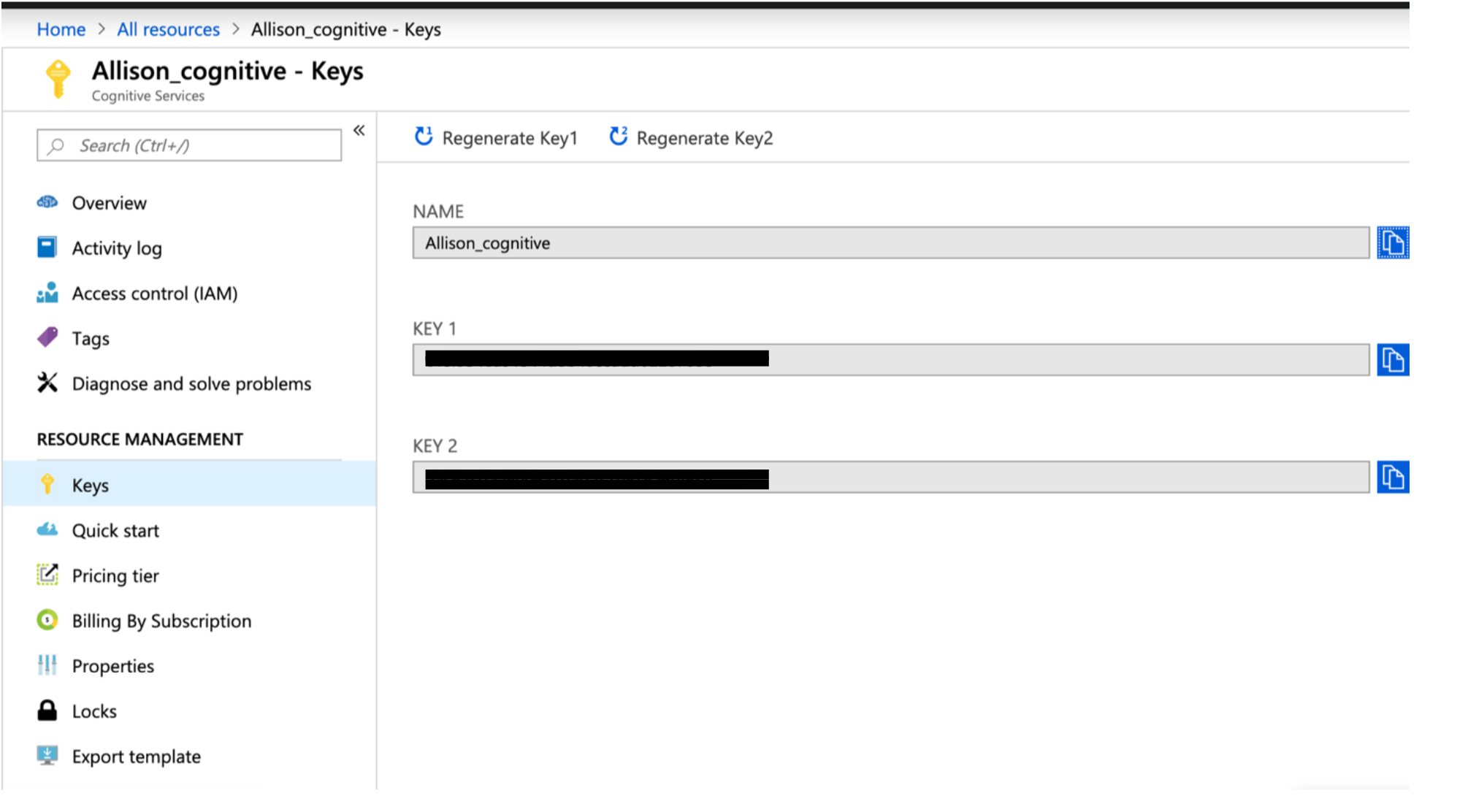This screenshot has height=812, width=1468.
Task: Click the Regenerate Key1 refresh icon
Action: pos(424,137)
